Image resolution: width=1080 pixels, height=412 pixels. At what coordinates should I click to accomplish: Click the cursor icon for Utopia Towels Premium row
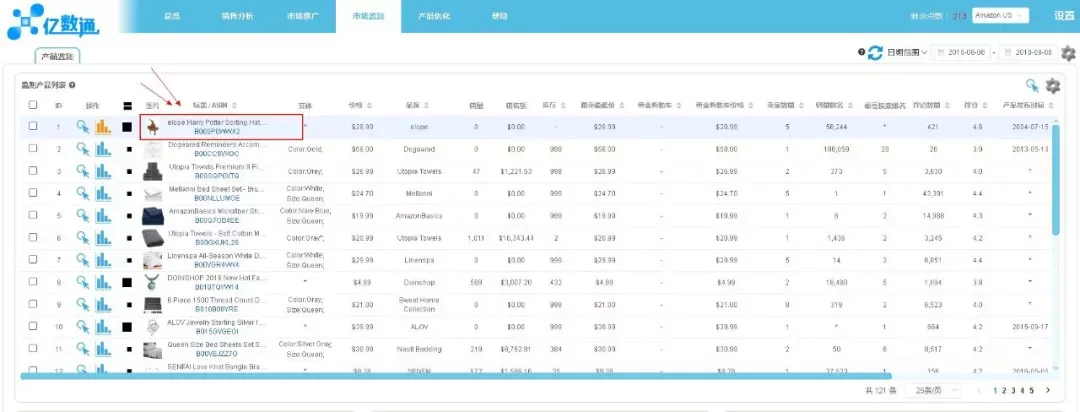pos(83,171)
